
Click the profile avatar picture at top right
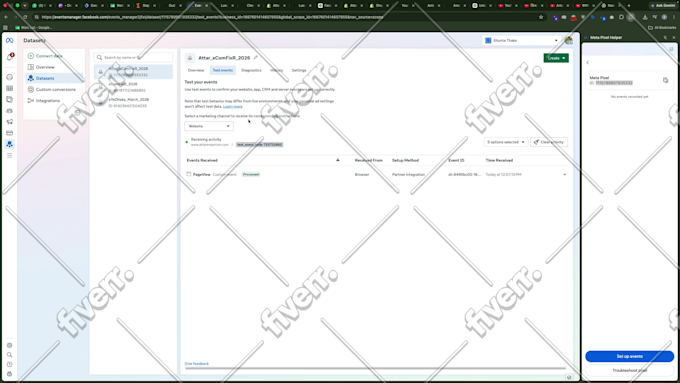pyautogui.click(x=569, y=40)
